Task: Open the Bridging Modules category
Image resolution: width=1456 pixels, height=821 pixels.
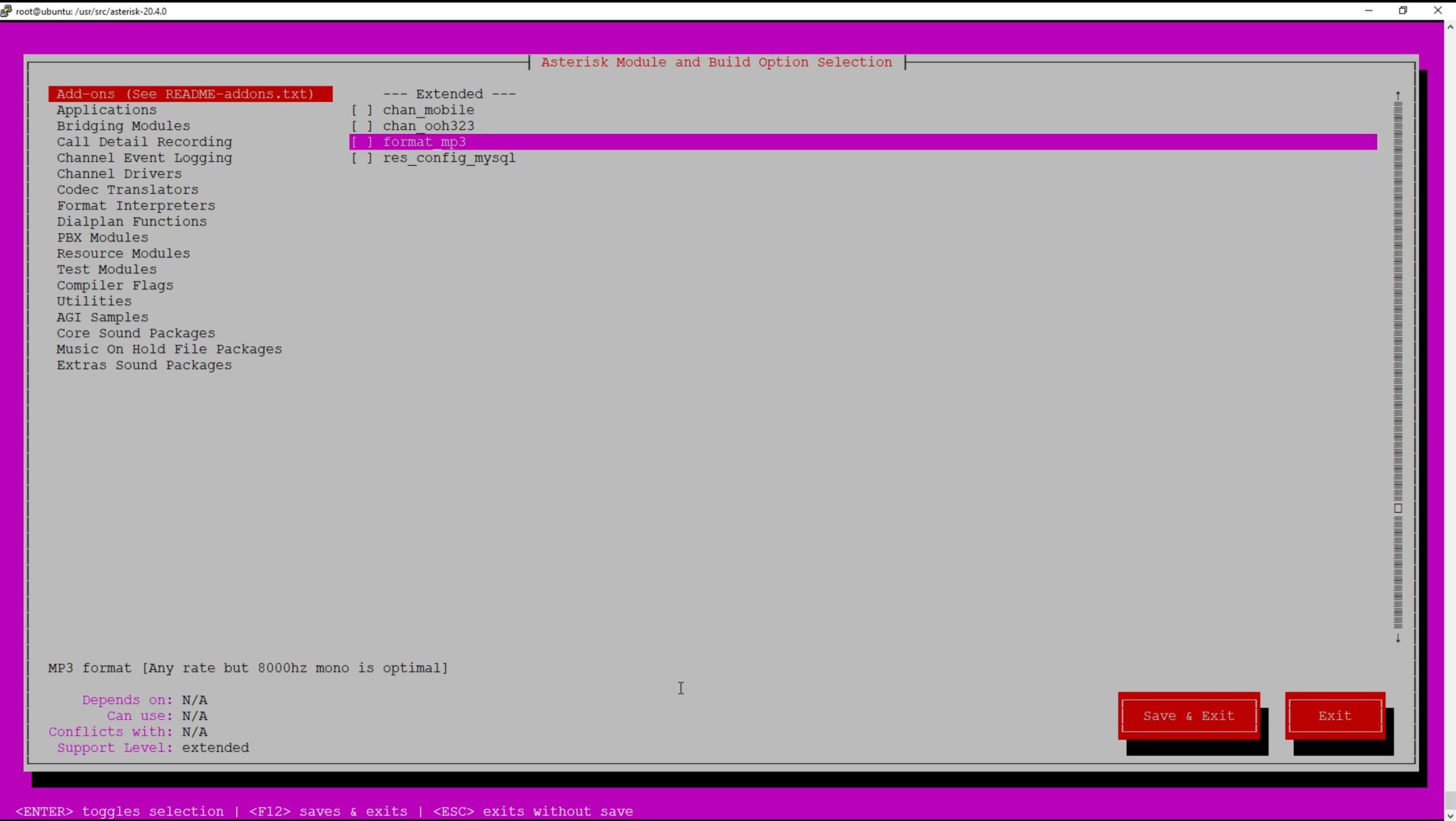Action: click(x=123, y=126)
